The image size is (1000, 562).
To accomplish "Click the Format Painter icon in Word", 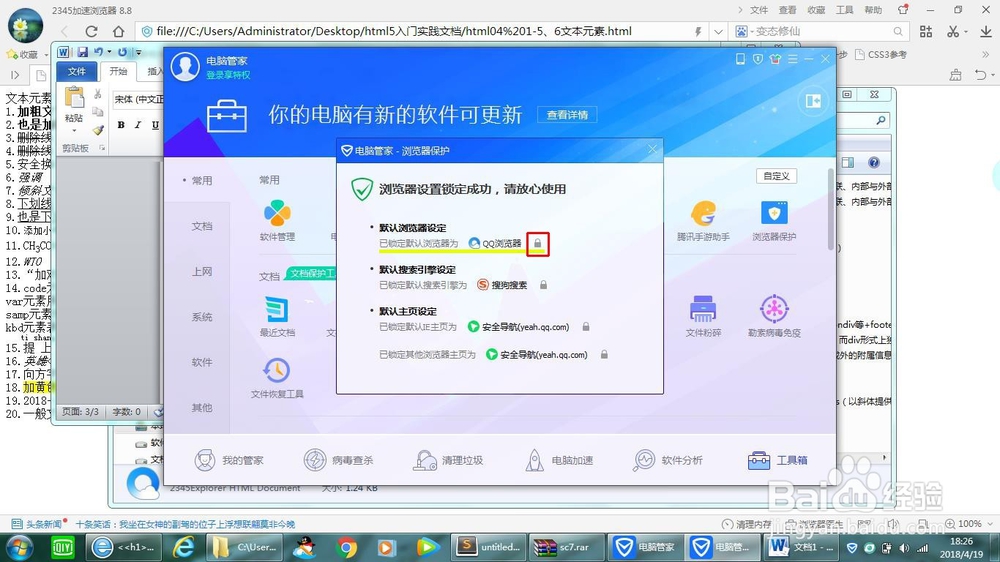I will coord(98,130).
